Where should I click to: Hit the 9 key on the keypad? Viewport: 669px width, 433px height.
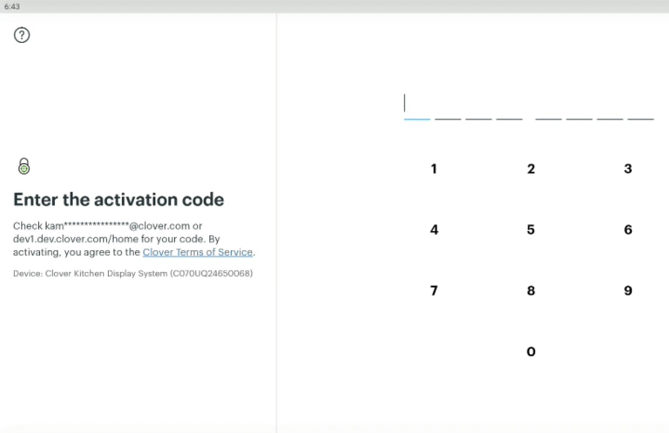[628, 291]
